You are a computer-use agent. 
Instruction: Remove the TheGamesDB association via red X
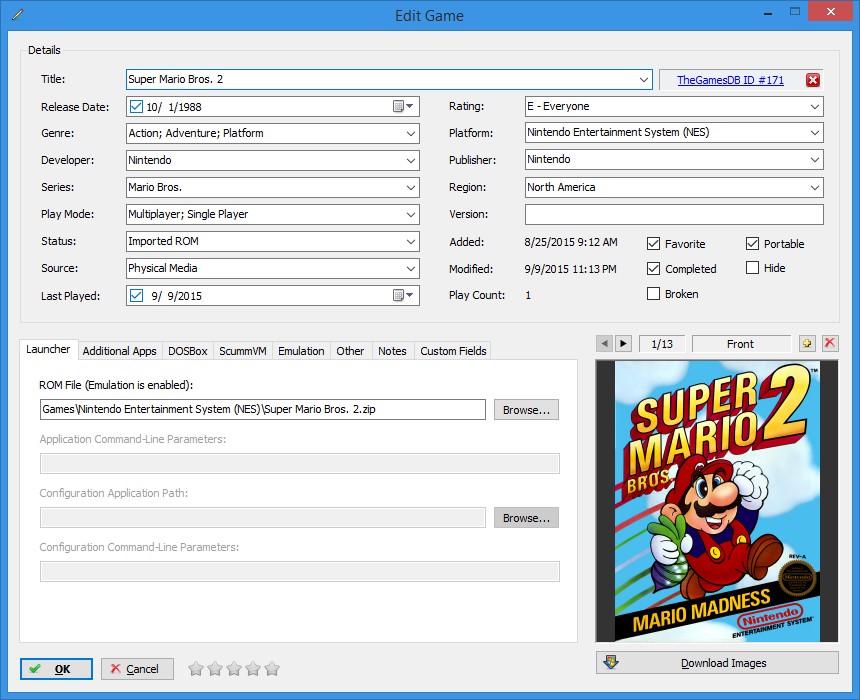tap(814, 80)
